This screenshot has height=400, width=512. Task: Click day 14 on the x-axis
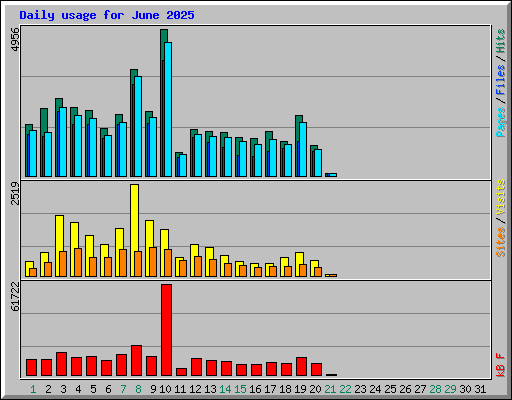click(x=225, y=389)
